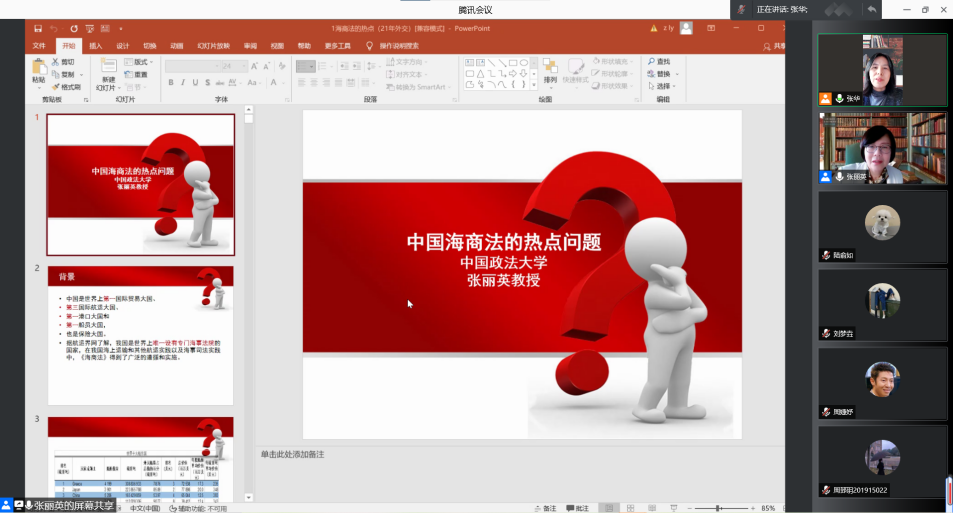Viewport: 953px width, 513px height.
Task: Open the Arrange (排列) tool
Action: click(x=550, y=71)
